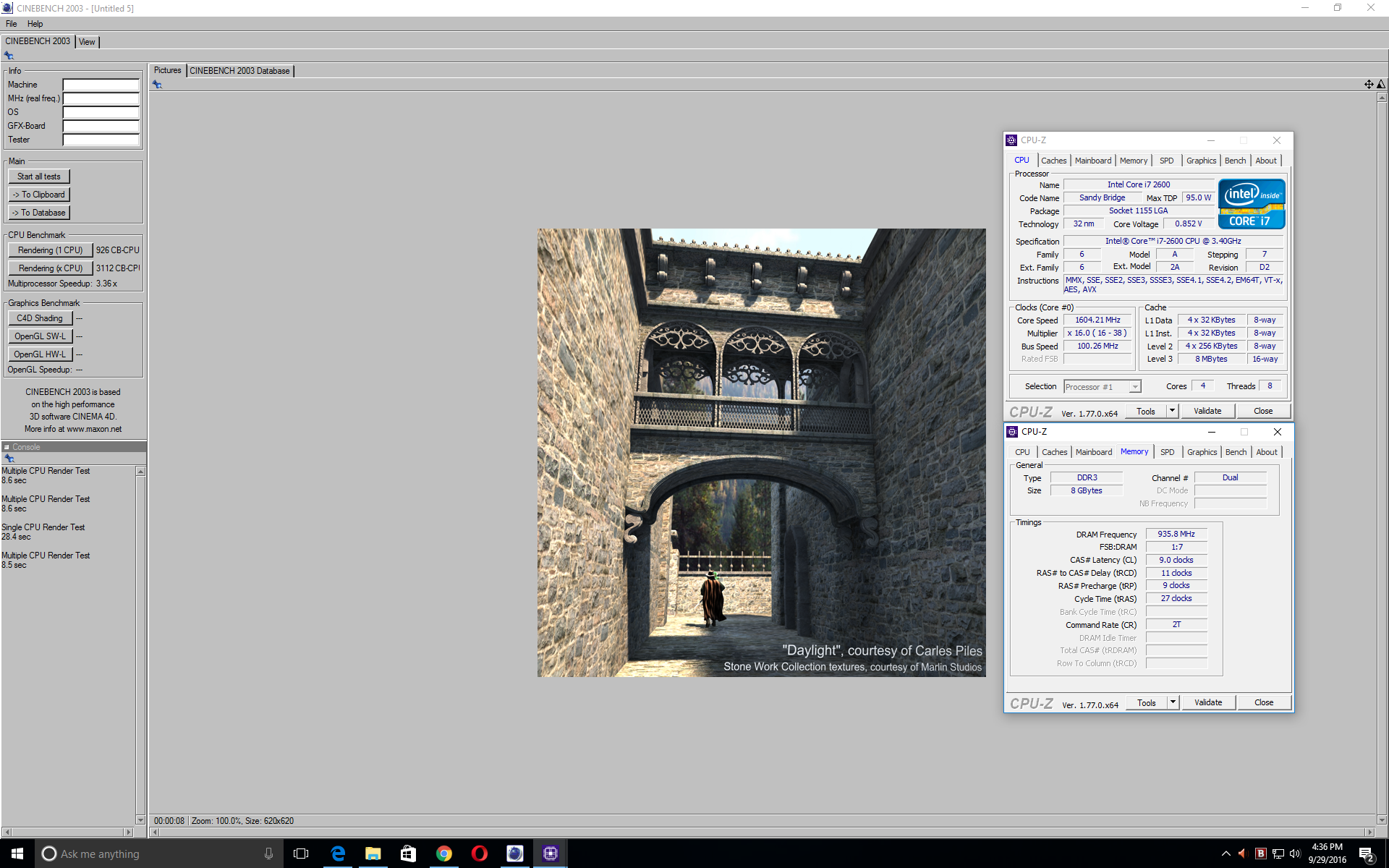1389x868 pixels.
Task: Open the Windows Start menu
Action: (x=17, y=854)
